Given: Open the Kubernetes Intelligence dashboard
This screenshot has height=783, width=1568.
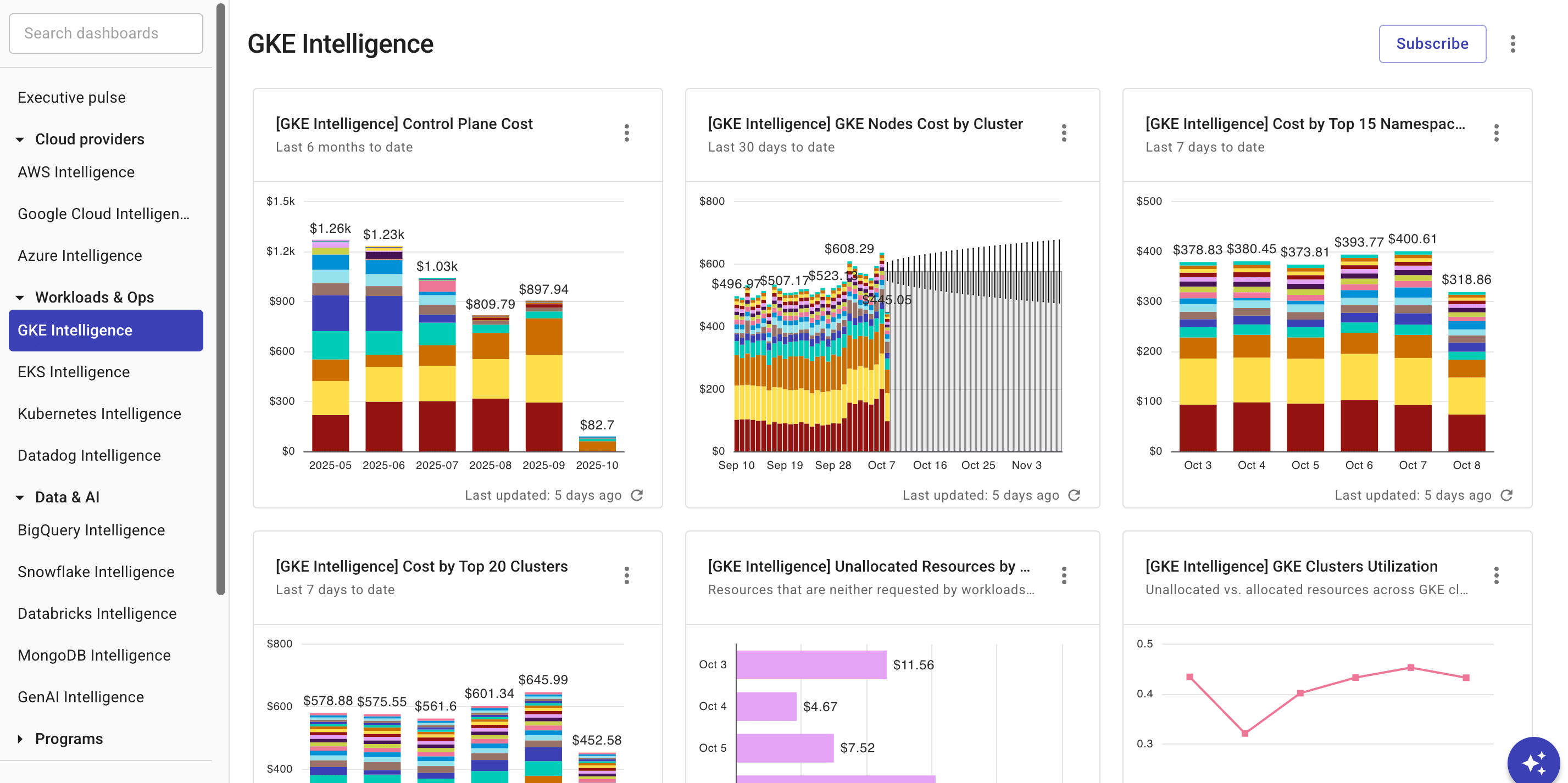Looking at the screenshot, I should click(99, 413).
